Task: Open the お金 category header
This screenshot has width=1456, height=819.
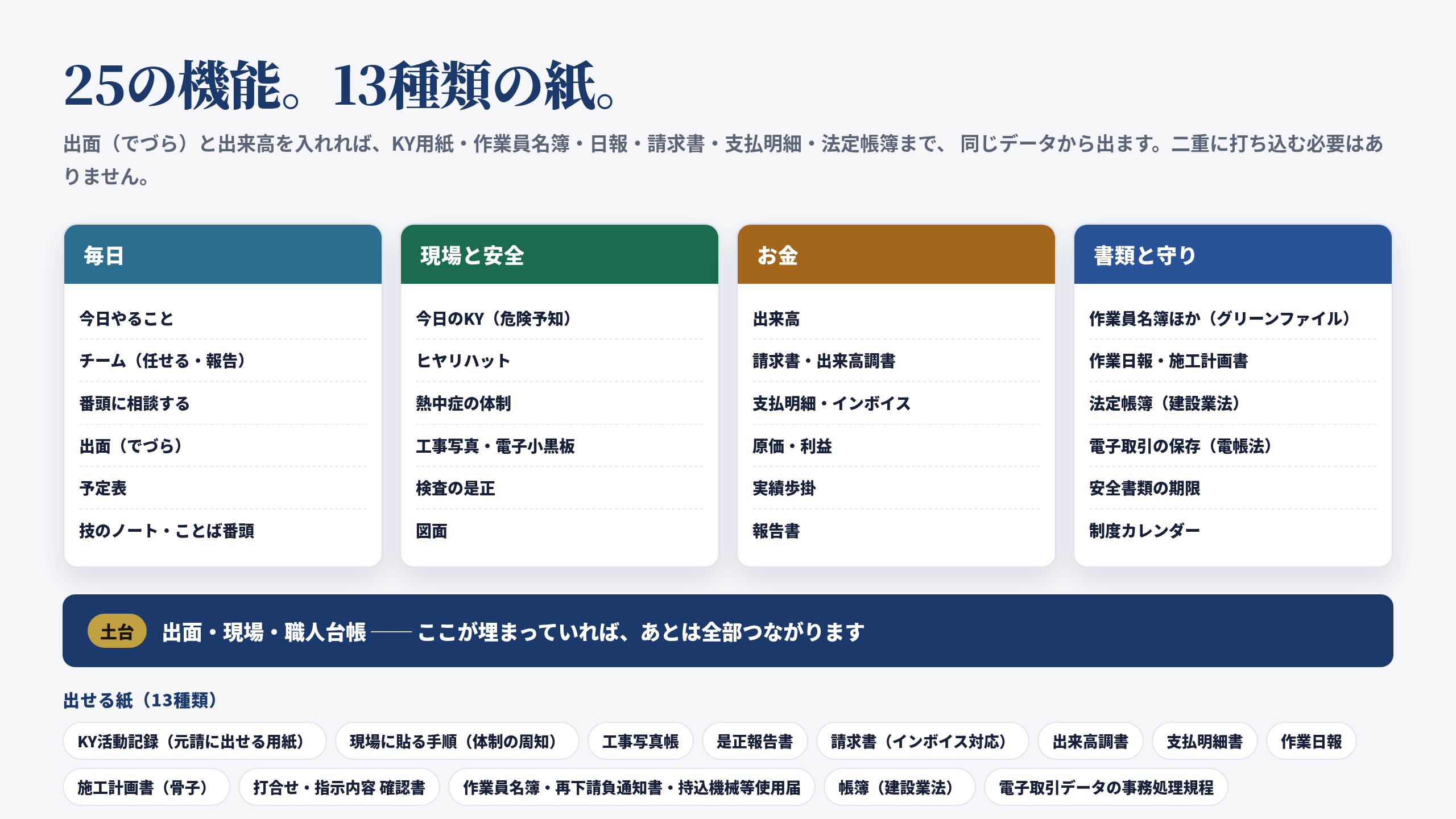Action: click(896, 254)
